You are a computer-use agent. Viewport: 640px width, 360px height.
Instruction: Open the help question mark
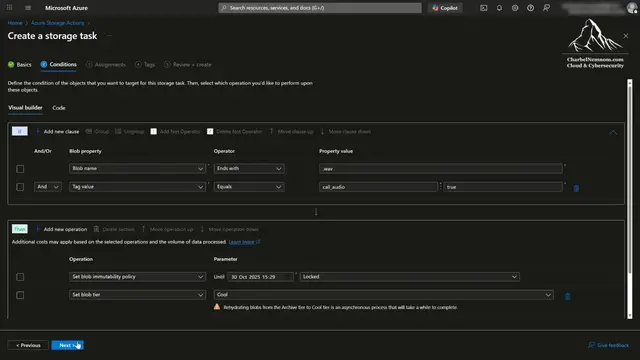530,8
